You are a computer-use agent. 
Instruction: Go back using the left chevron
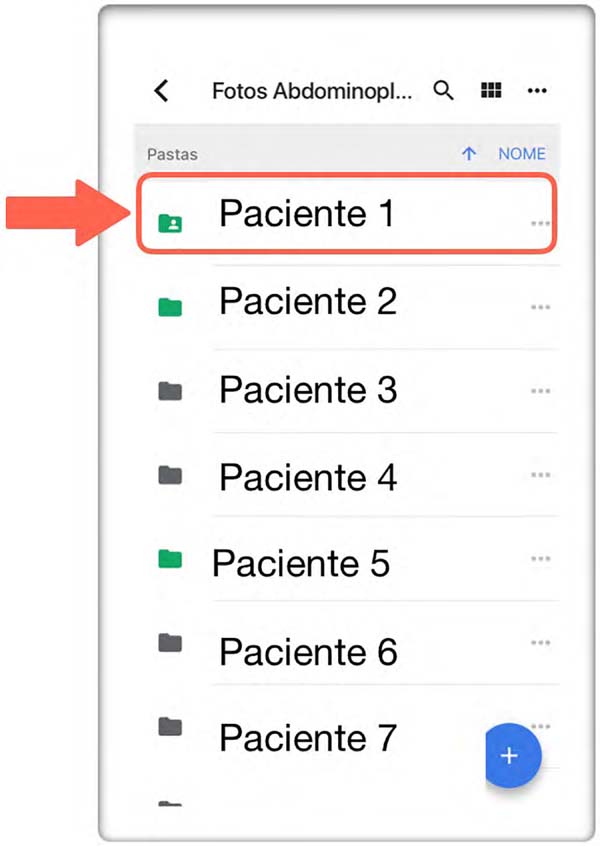coord(161,91)
